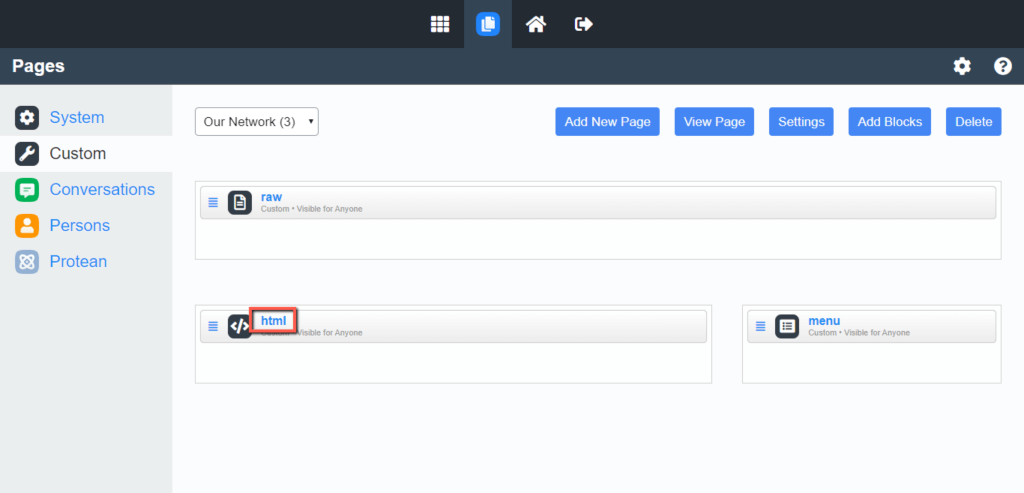
Task: Click the menu page list icon
Action: click(x=787, y=326)
